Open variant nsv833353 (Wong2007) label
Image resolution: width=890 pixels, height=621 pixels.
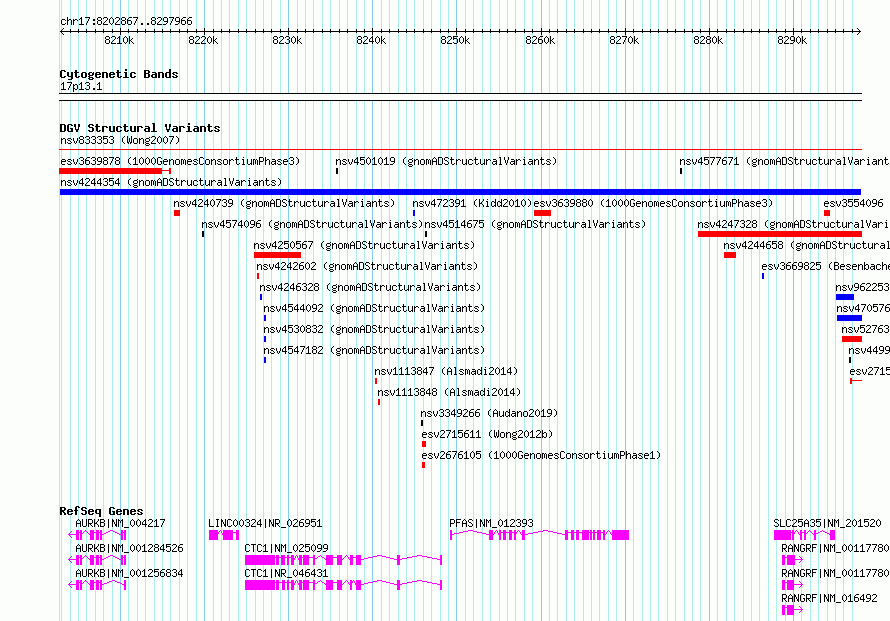click(120, 140)
